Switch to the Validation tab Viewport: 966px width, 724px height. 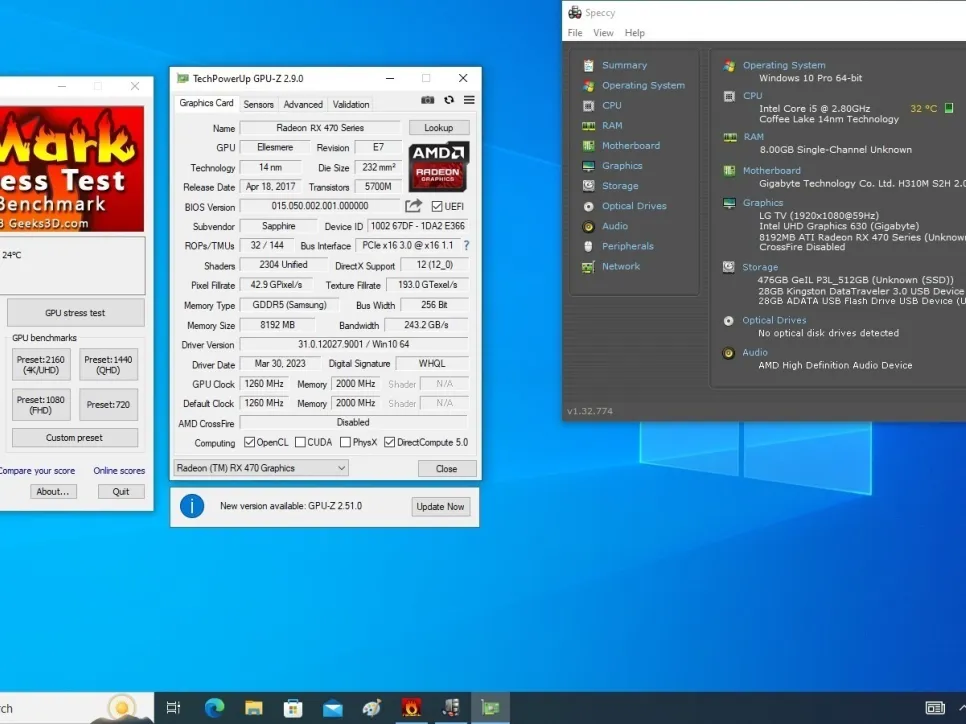tap(351, 104)
